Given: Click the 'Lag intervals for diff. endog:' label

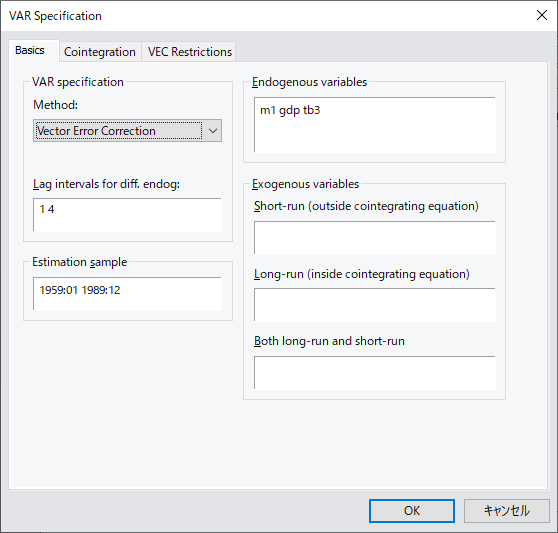Looking at the screenshot, I should click(x=106, y=184).
